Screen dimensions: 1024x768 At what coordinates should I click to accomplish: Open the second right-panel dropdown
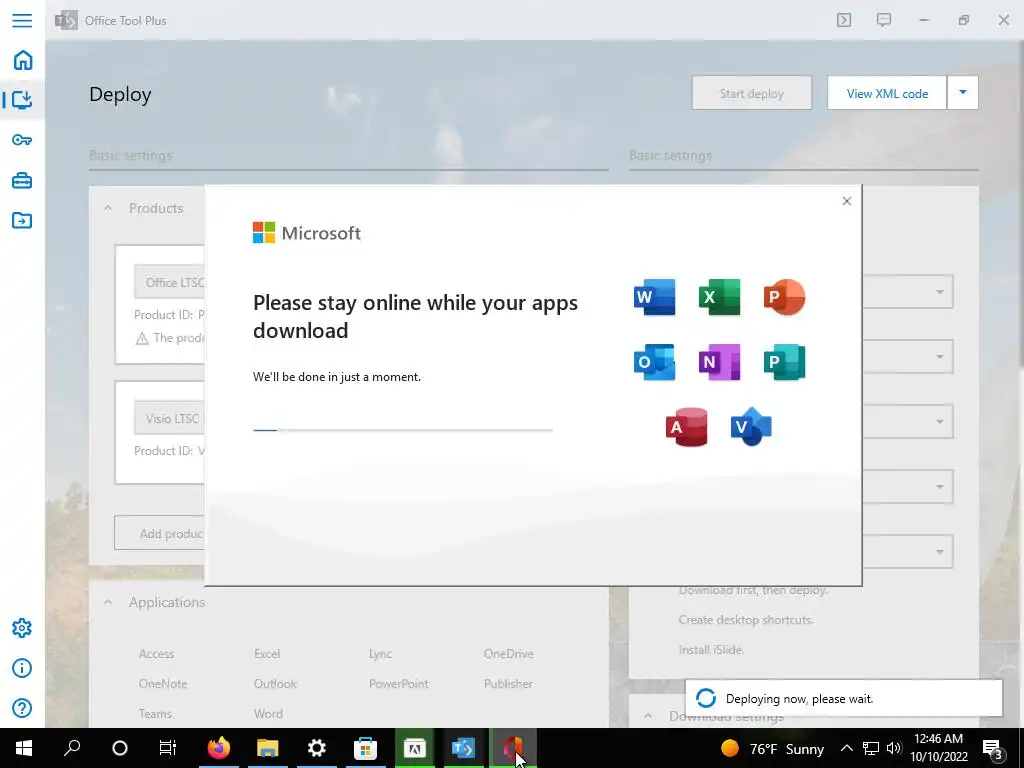tap(908, 357)
